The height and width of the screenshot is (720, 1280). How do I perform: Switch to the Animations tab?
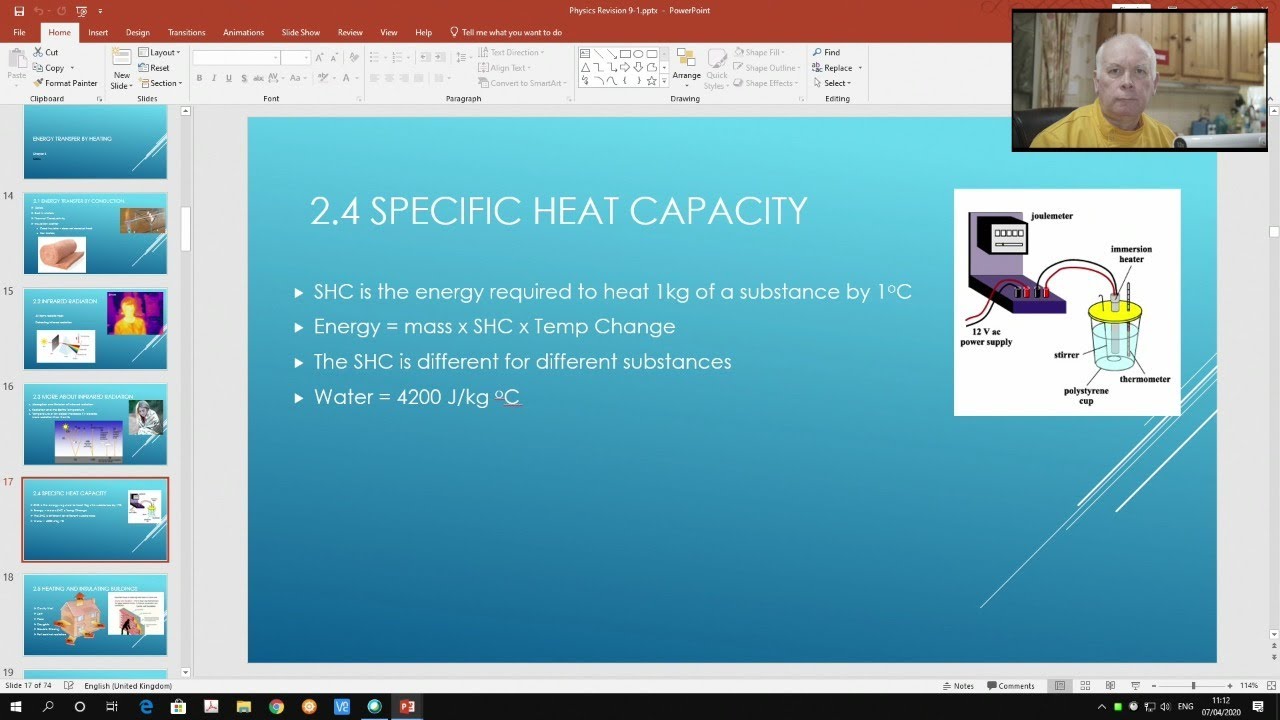[x=244, y=32]
